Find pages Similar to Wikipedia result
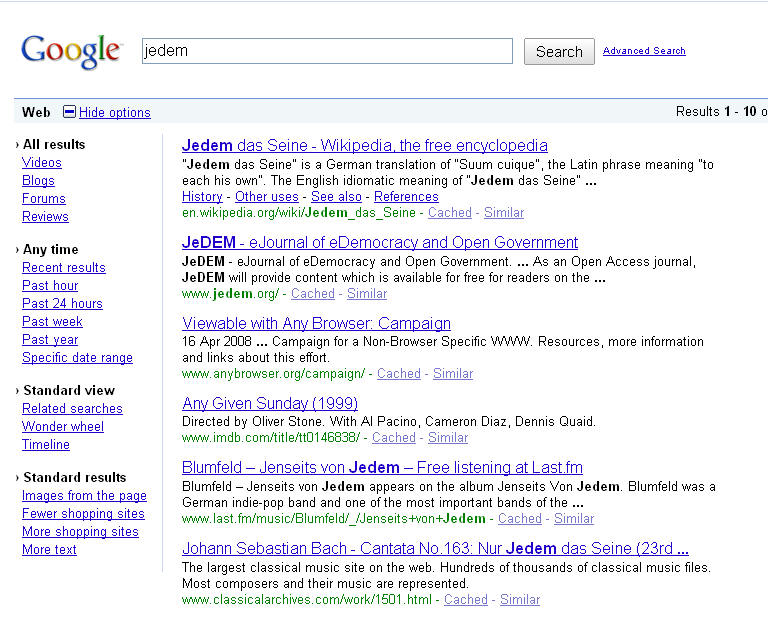Viewport: 768px width, 619px height. (504, 213)
